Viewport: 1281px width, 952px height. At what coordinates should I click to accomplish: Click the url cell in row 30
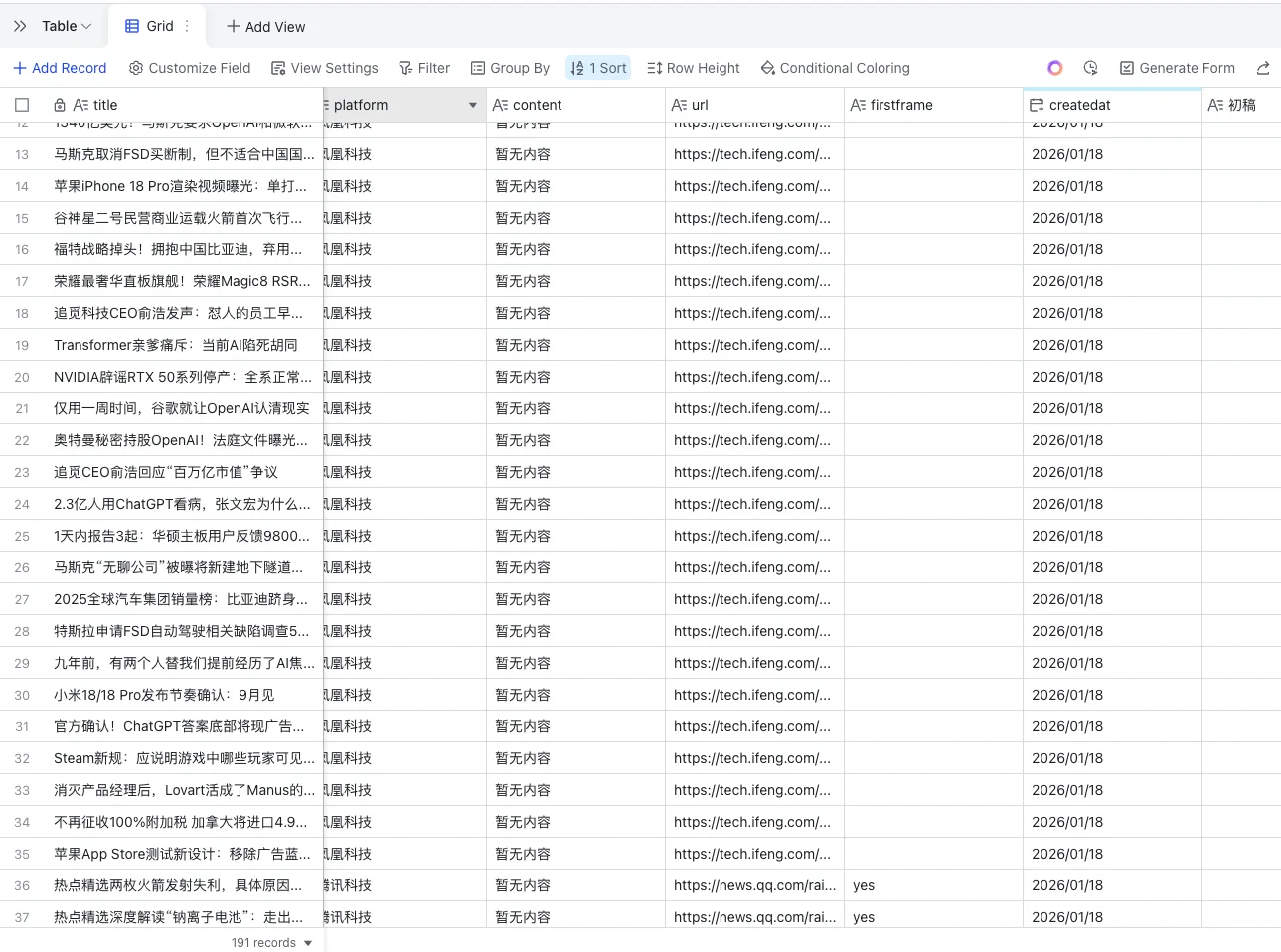(x=755, y=695)
